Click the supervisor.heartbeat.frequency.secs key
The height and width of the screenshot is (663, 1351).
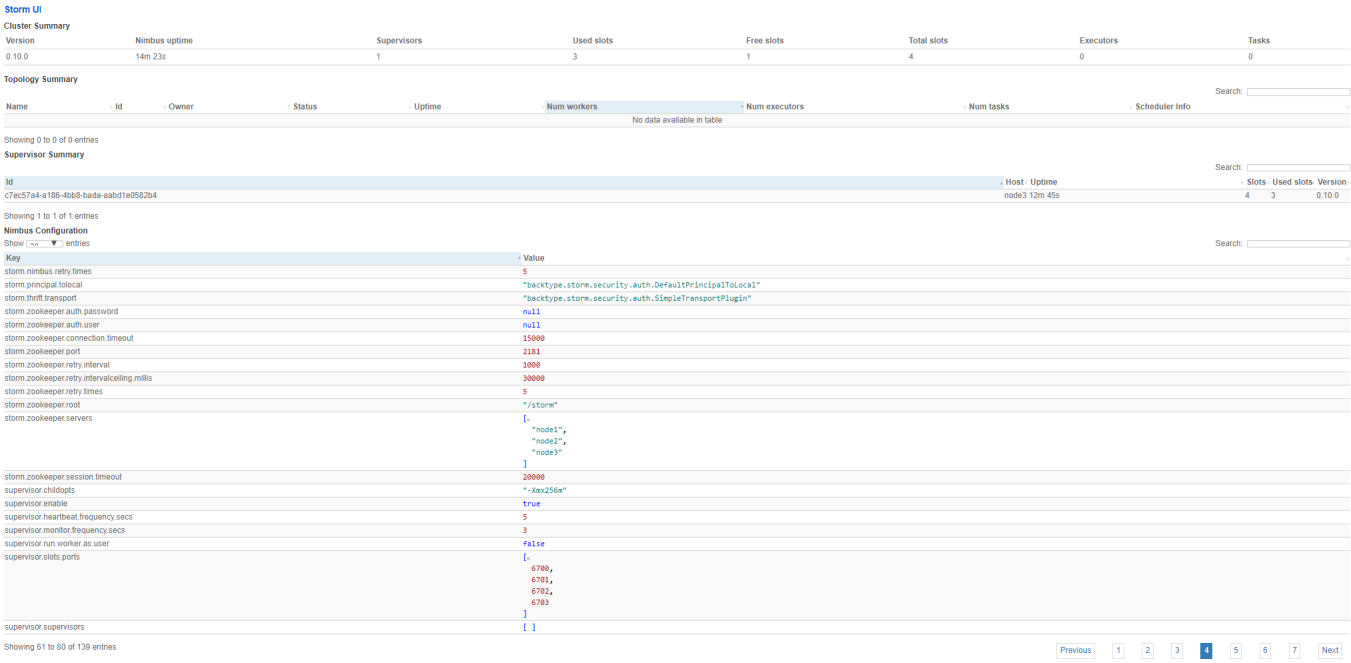point(69,517)
